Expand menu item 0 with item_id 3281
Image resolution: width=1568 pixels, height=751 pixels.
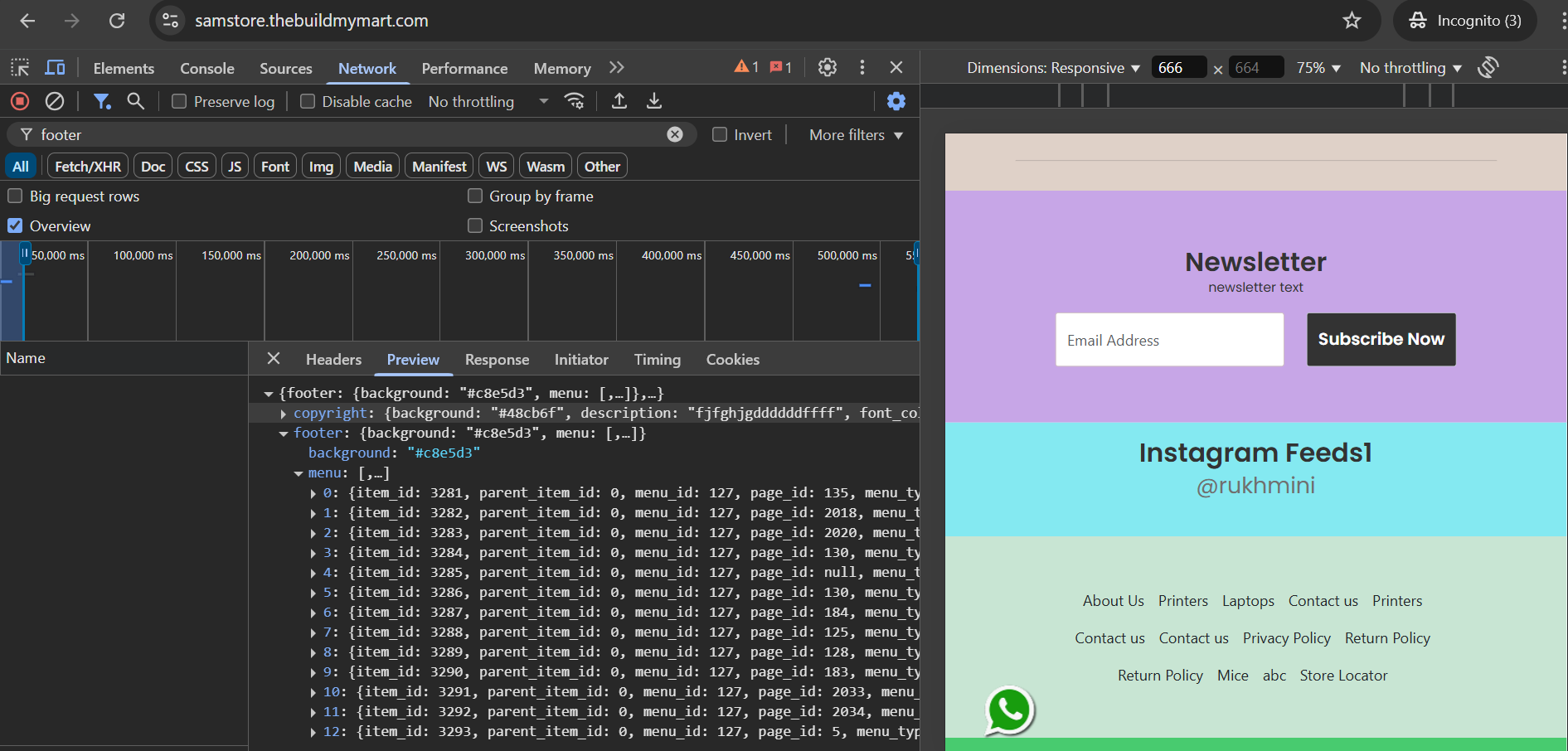[313, 492]
